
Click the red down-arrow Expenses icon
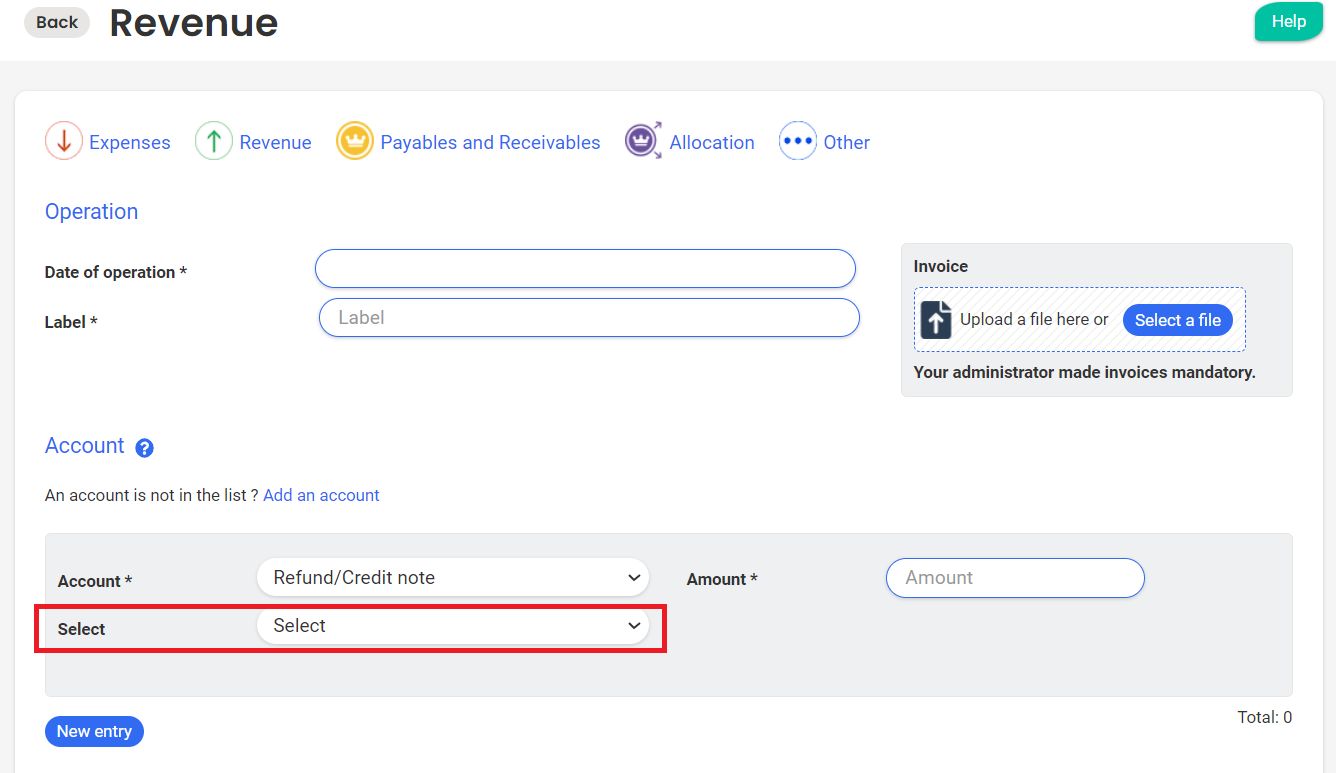click(63, 141)
